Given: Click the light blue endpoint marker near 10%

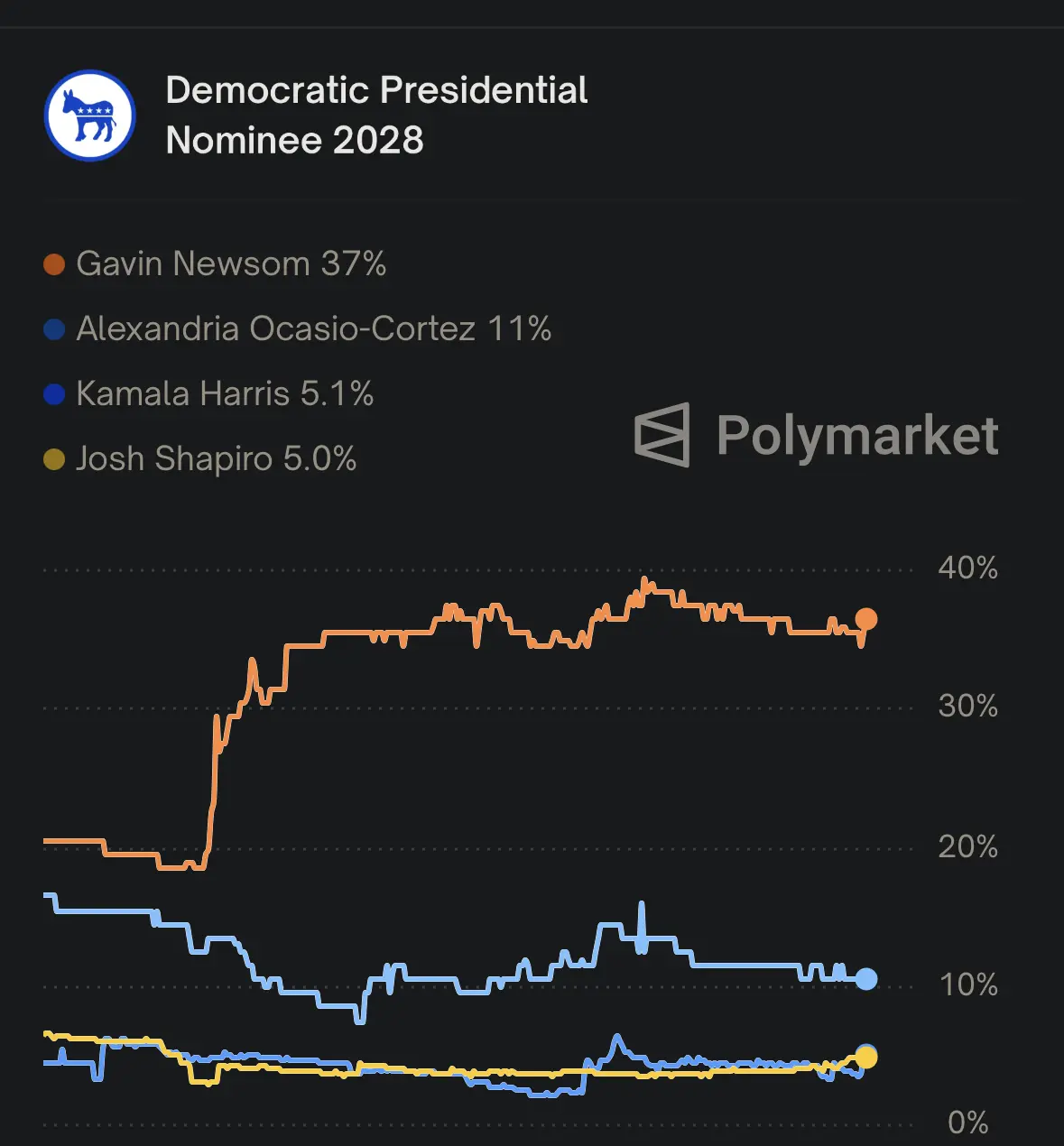Looking at the screenshot, I should pos(866,979).
